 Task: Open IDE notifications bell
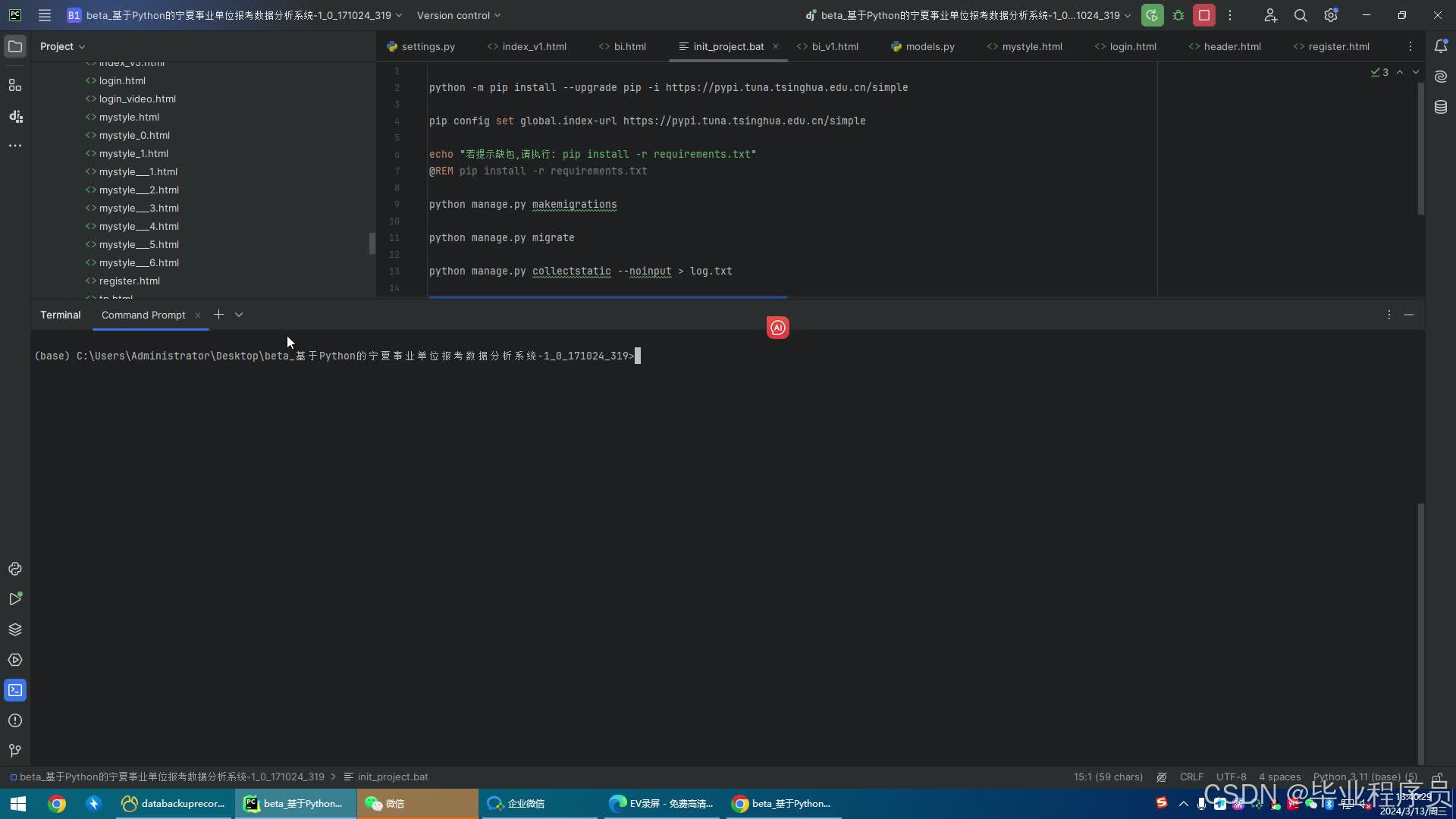[x=1441, y=46]
